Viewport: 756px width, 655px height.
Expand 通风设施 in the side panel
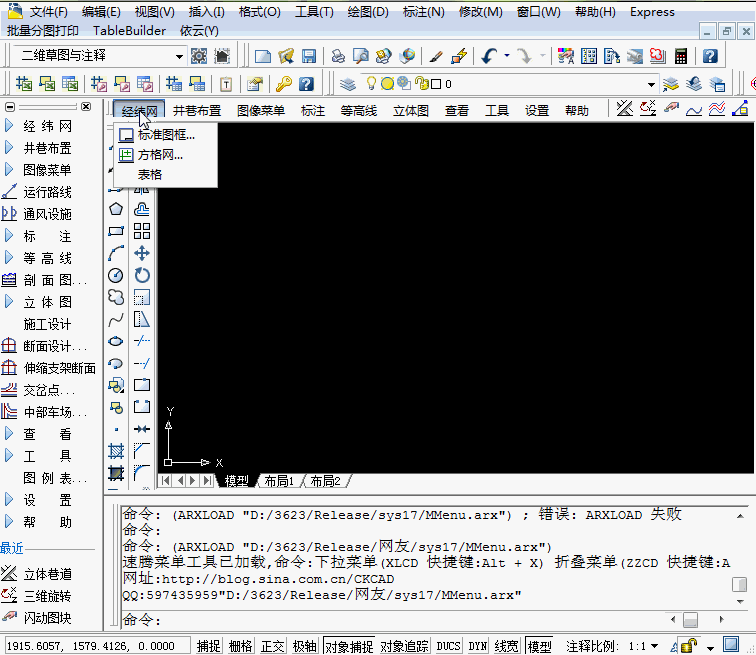click(x=47, y=214)
